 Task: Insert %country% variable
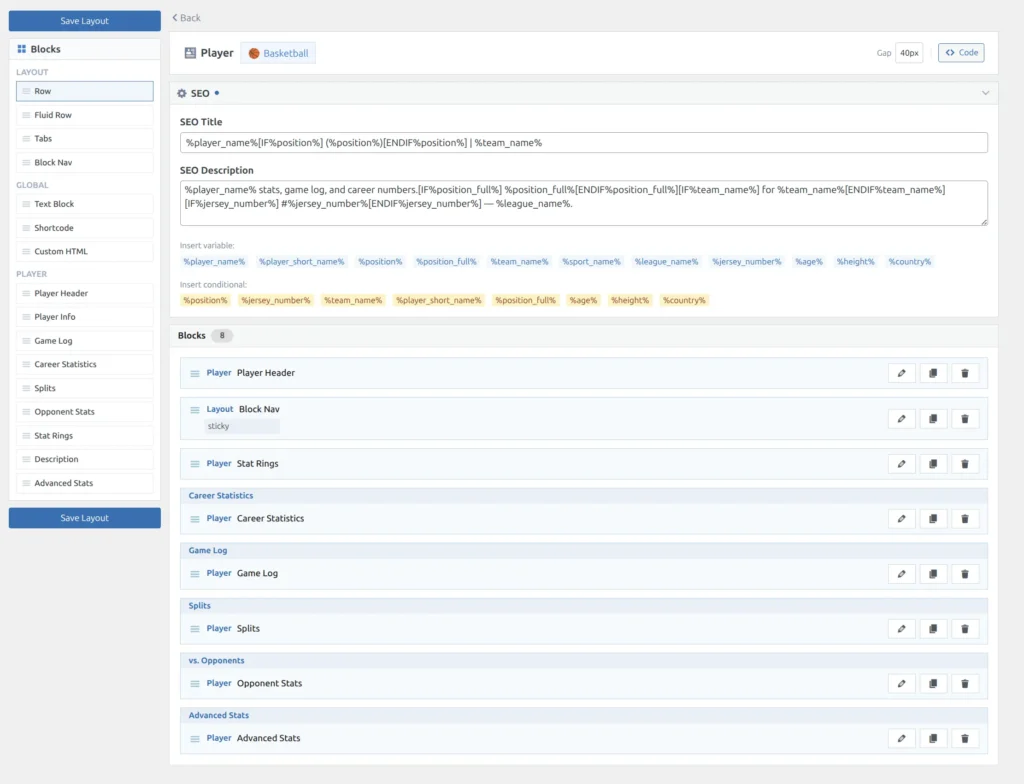pyautogui.click(x=910, y=261)
